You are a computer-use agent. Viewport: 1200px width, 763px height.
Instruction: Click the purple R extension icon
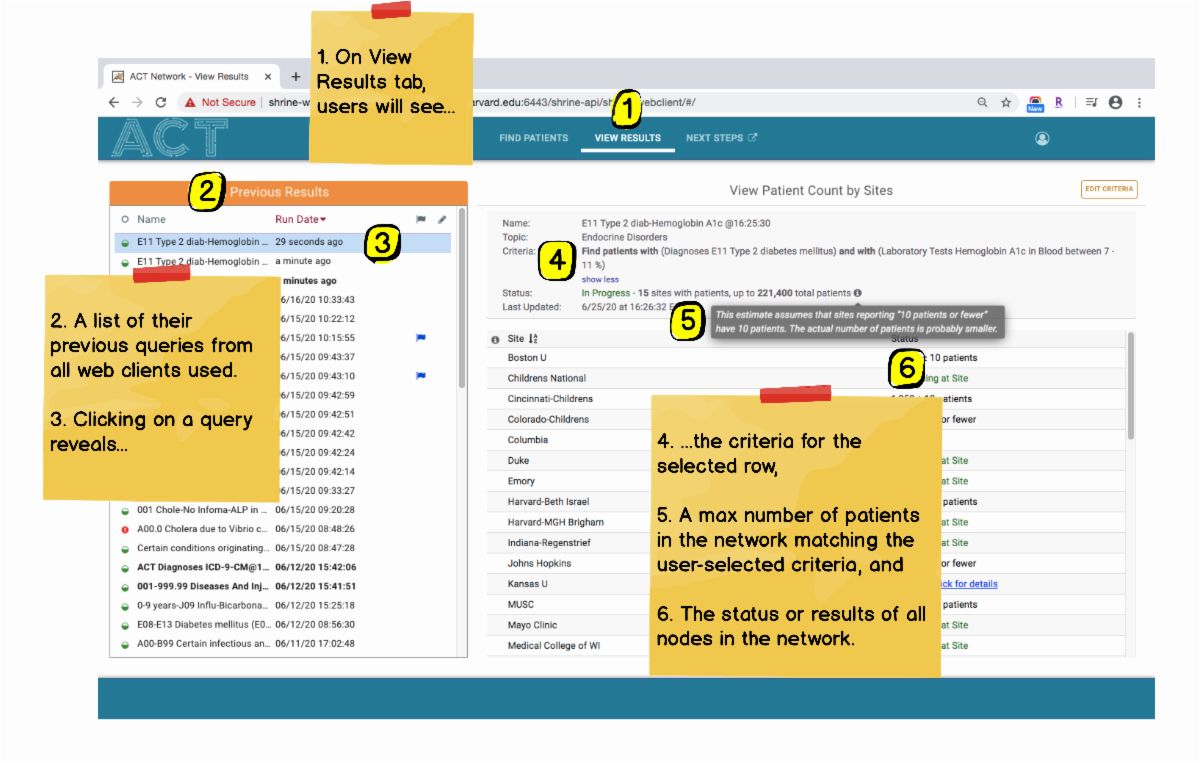[1059, 102]
